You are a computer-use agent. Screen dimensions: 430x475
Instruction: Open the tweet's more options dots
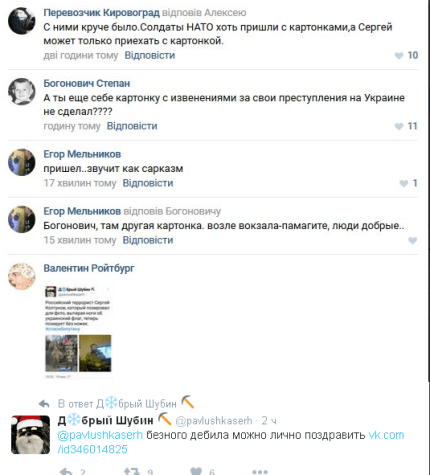pyautogui.click(x=260, y=472)
